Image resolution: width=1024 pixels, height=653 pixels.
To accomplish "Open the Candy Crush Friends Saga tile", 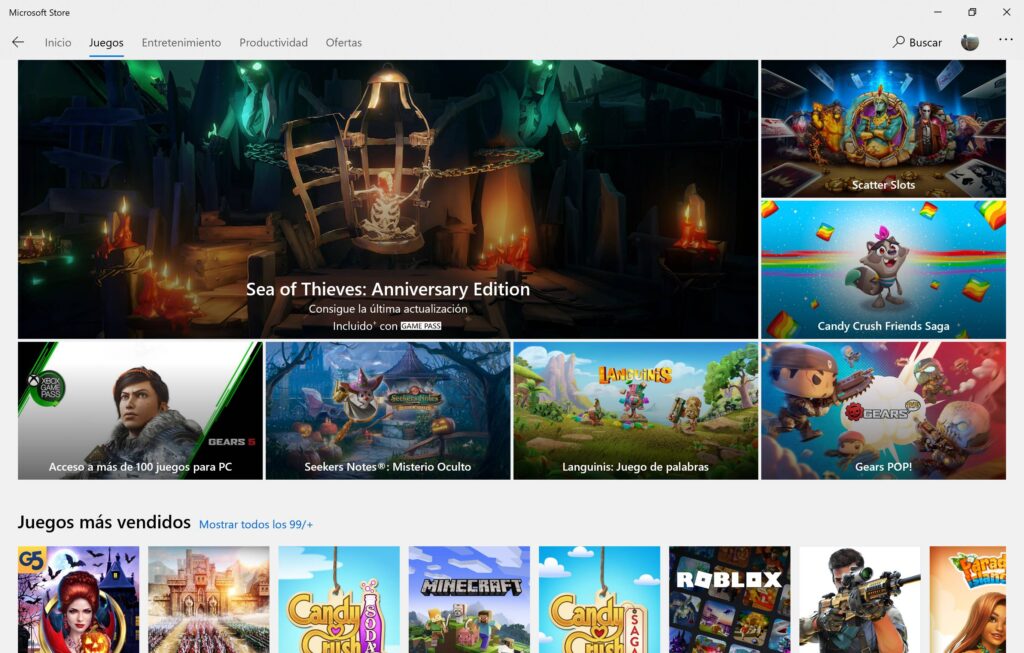I will (883, 269).
